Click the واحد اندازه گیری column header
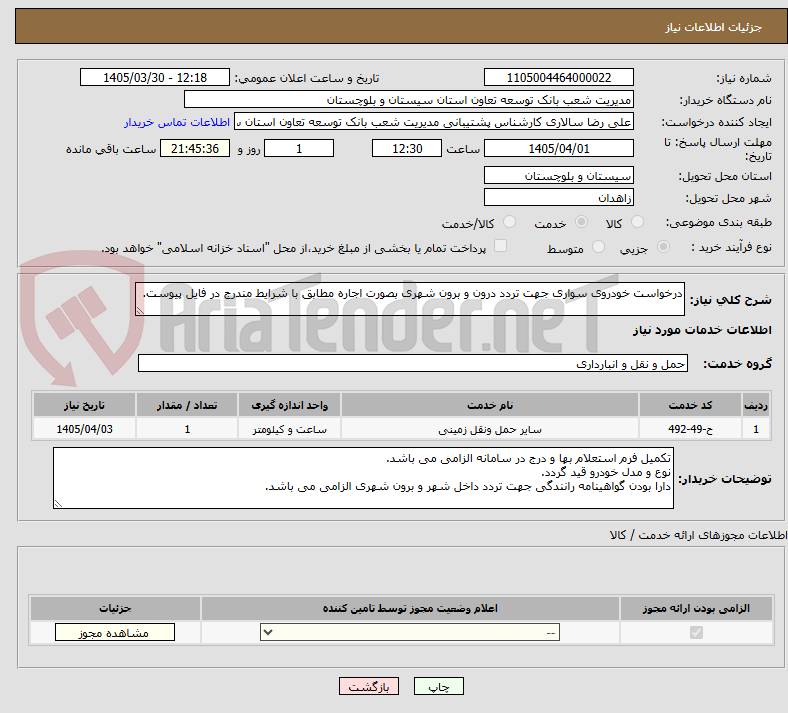788x713 pixels. tap(289, 405)
